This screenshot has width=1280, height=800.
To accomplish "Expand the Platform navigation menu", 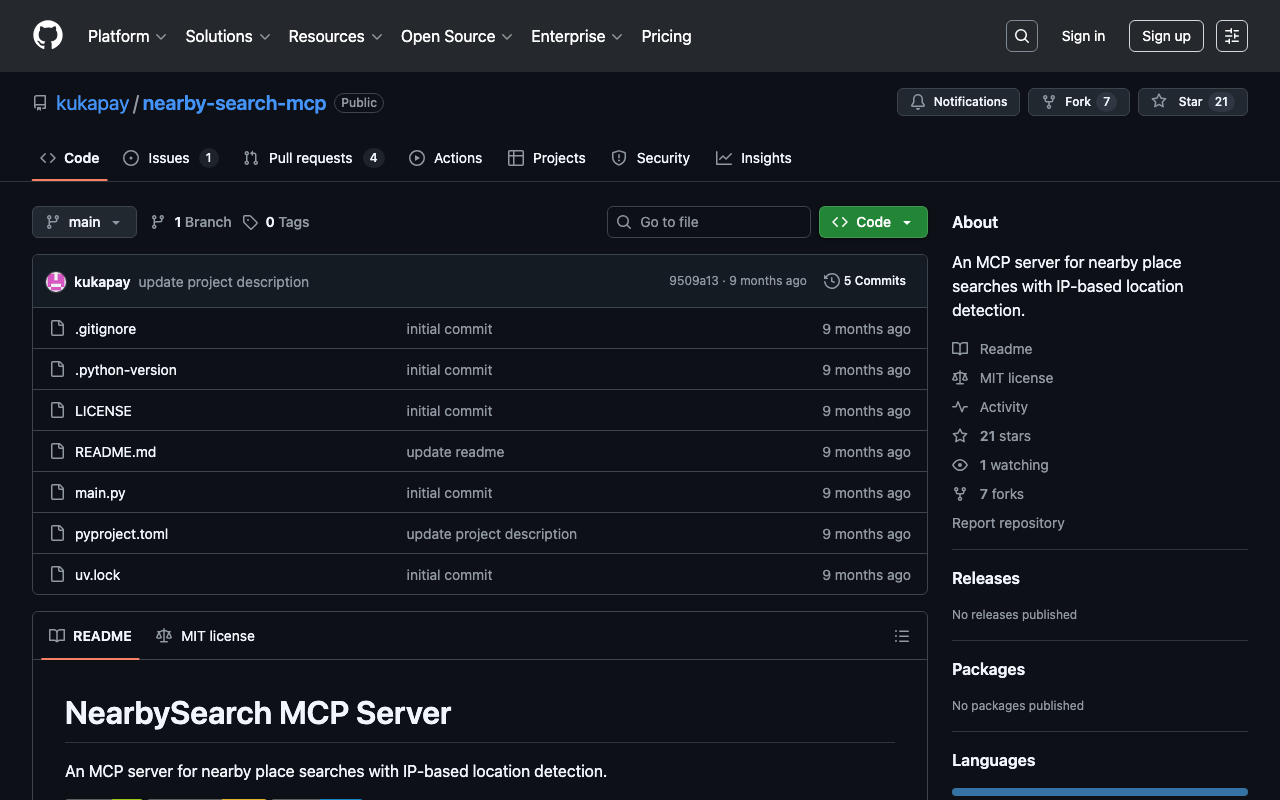I will pos(126,36).
